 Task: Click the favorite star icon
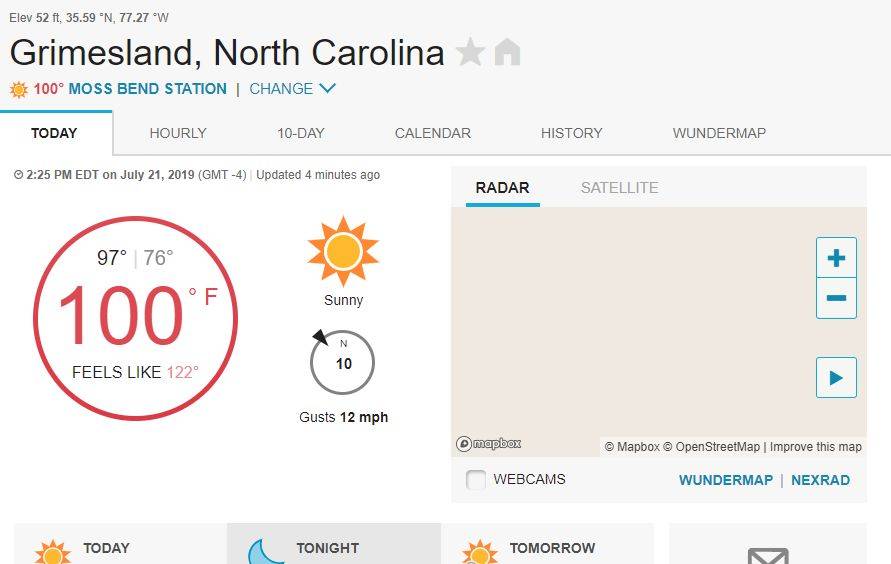click(470, 52)
